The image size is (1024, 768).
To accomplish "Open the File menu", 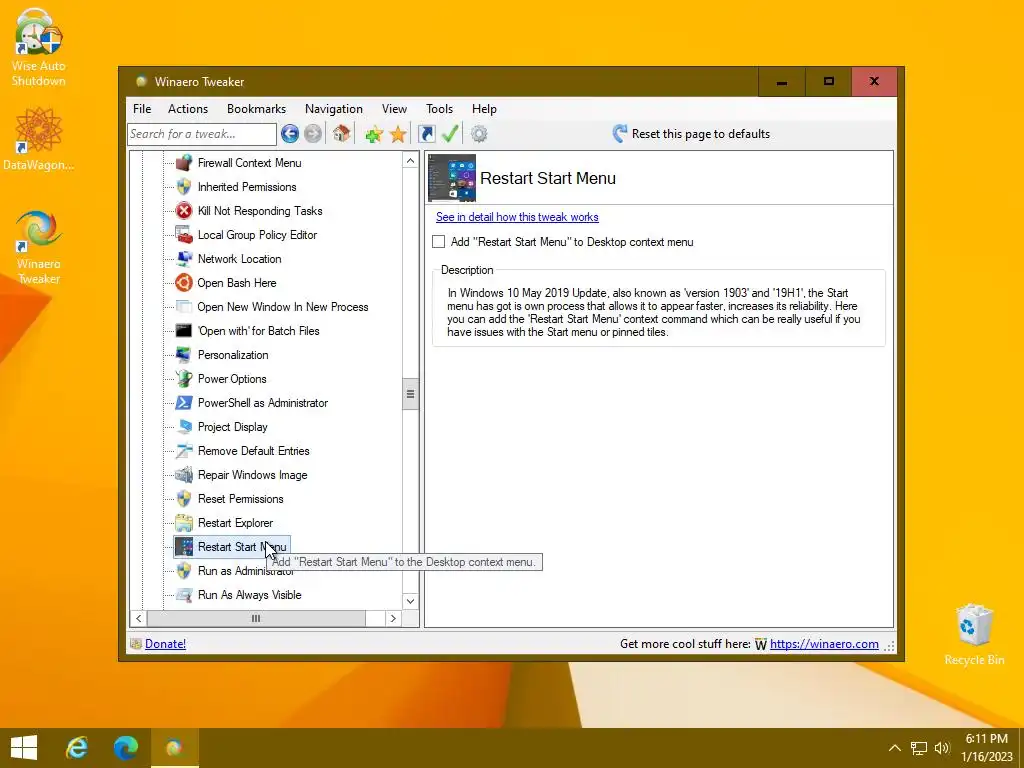I will (x=142, y=109).
